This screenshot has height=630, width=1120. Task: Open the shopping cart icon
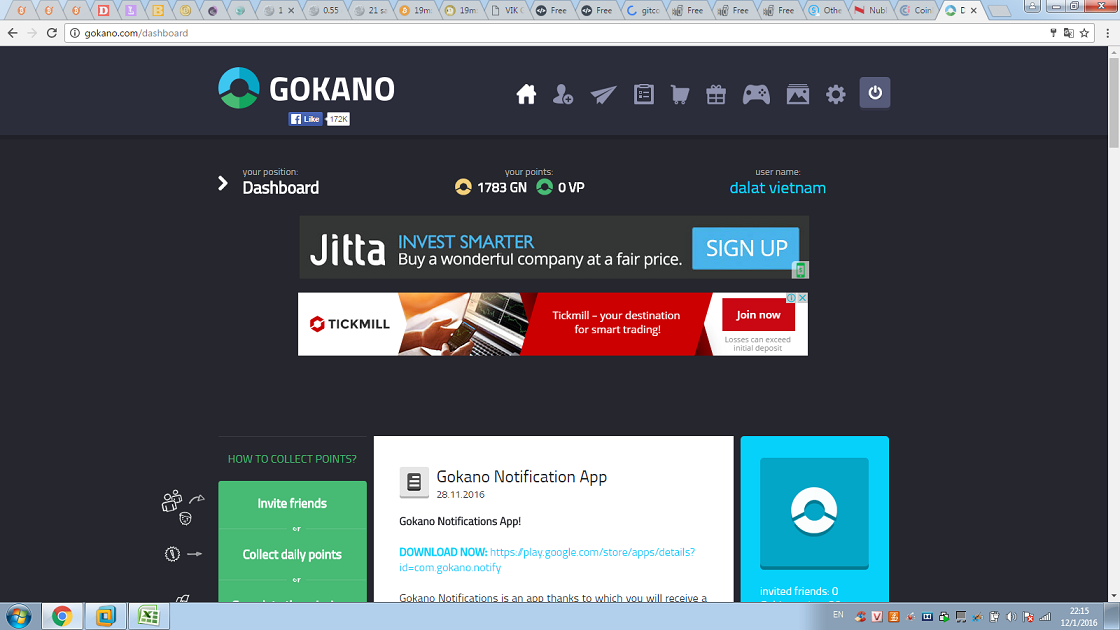[x=680, y=94]
